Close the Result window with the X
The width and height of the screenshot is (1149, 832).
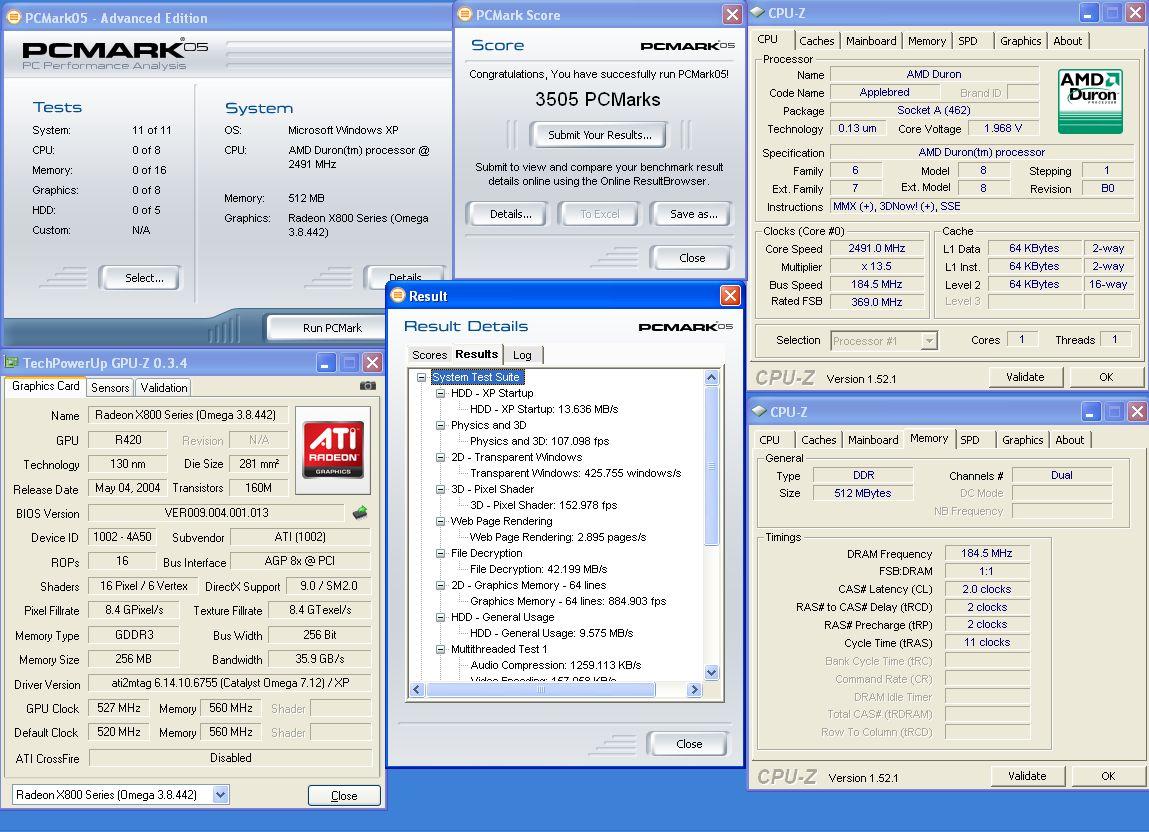click(x=730, y=295)
